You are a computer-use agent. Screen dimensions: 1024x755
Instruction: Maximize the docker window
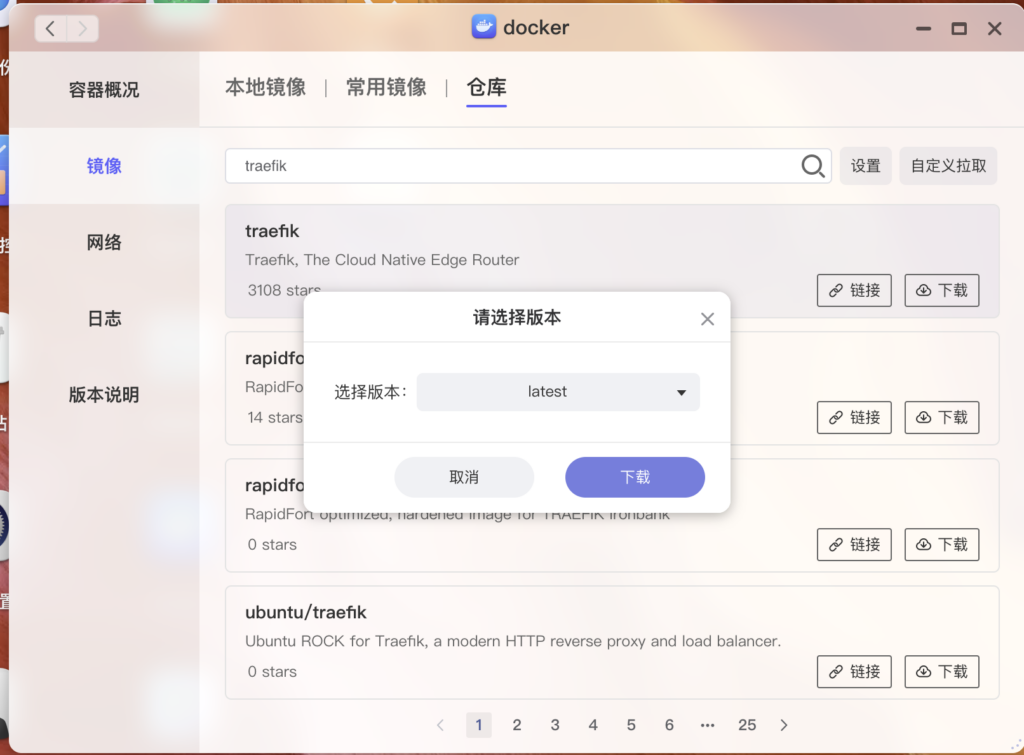click(x=959, y=29)
